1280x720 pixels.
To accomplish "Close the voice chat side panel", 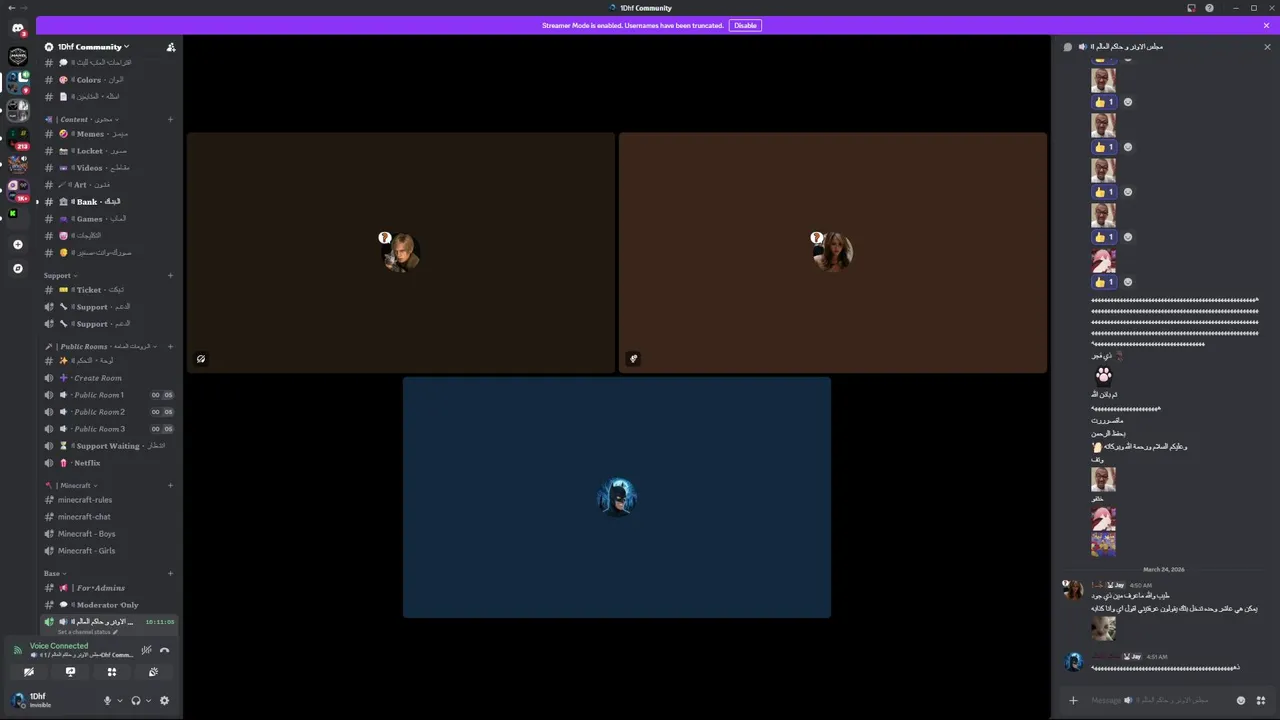I will [x=1267, y=47].
